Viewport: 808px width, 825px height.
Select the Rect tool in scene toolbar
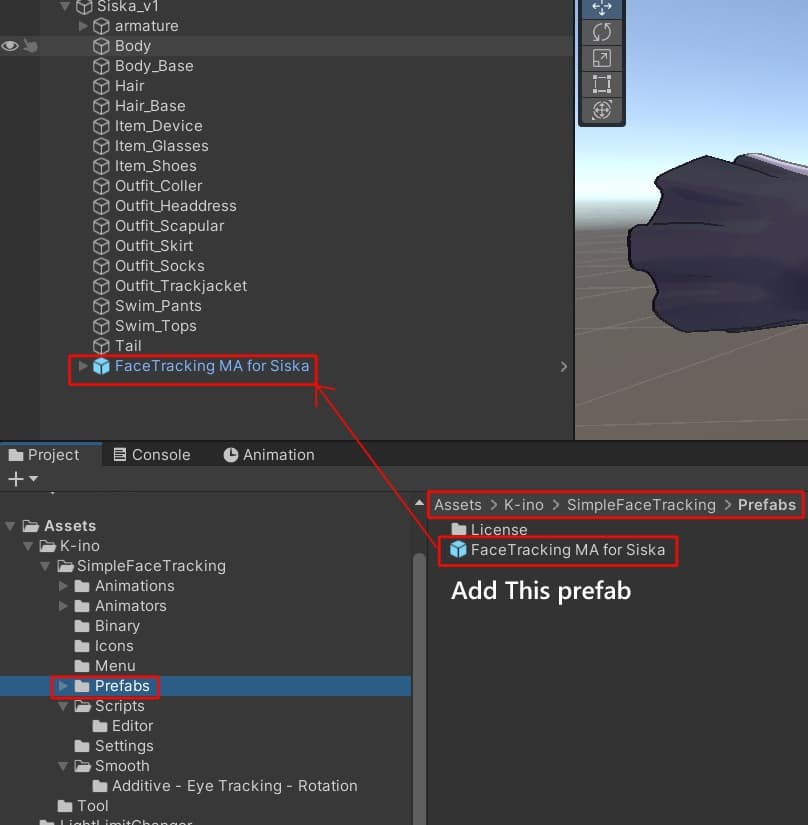pos(601,84)
